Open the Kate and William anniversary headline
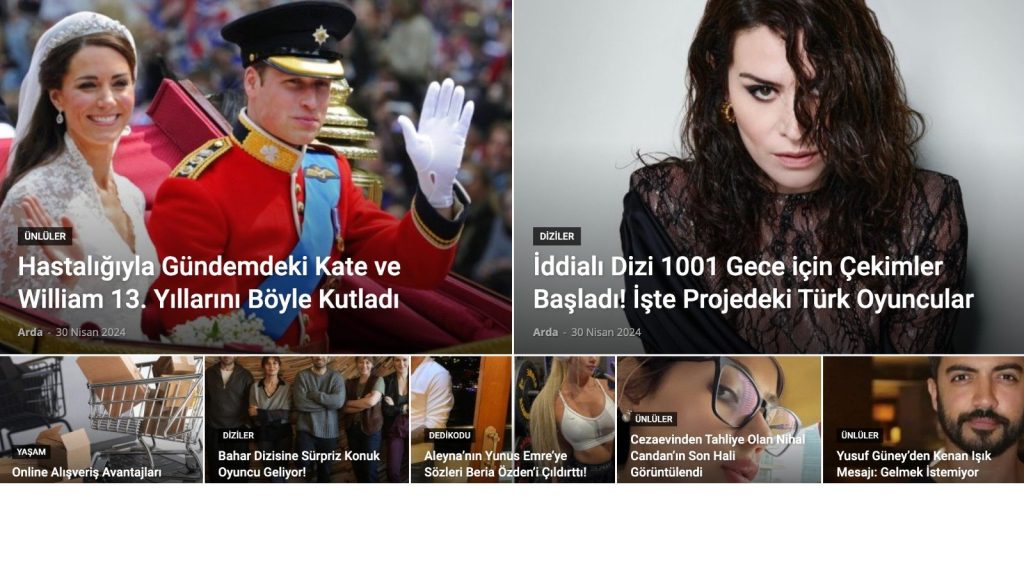1024x576 pixels. coord(209,283)
